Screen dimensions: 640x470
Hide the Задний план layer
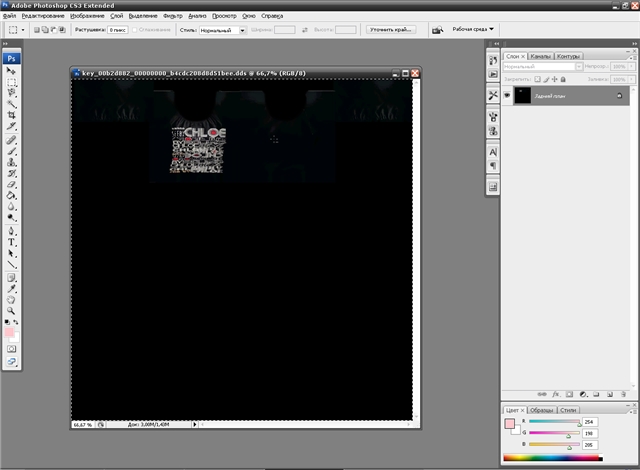pyautogui.click(x=507, y=95)
